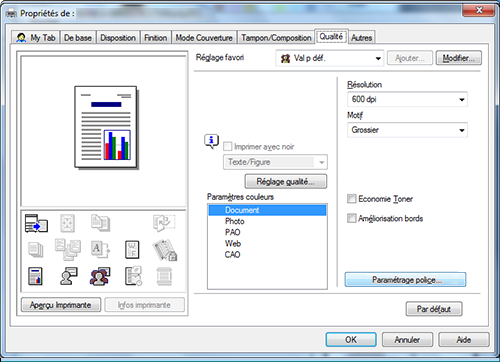Click the Par défaut button
The width and height of the screenshot is (500, 362).
click(x=434, y=309)
